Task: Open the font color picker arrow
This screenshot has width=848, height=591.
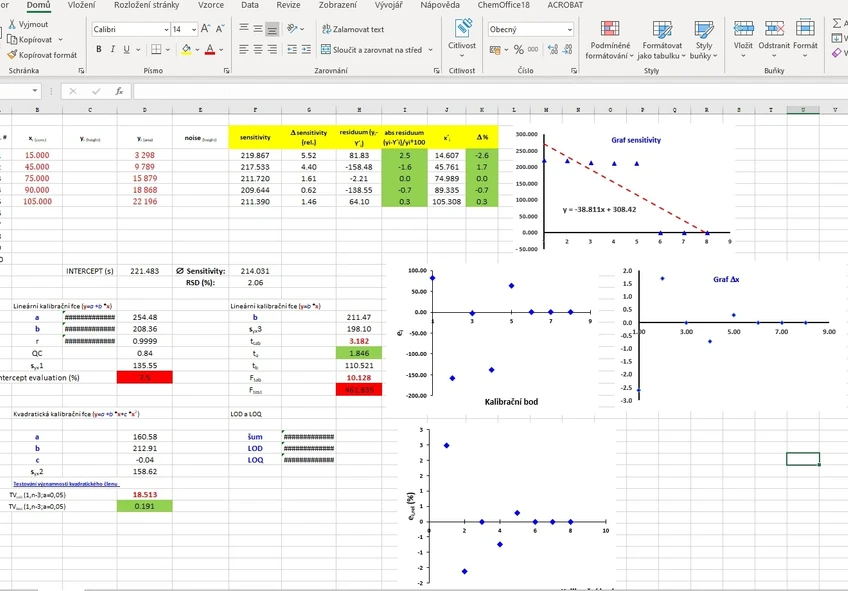Action: pyautogui.click(x=221, y=50)
